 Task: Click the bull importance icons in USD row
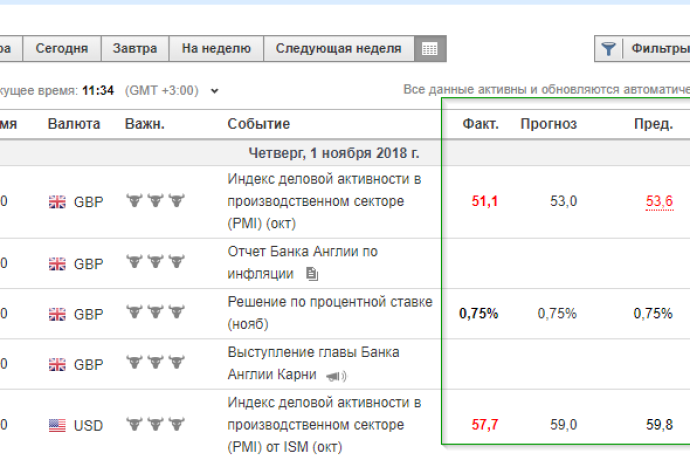[x=155, y=424]
